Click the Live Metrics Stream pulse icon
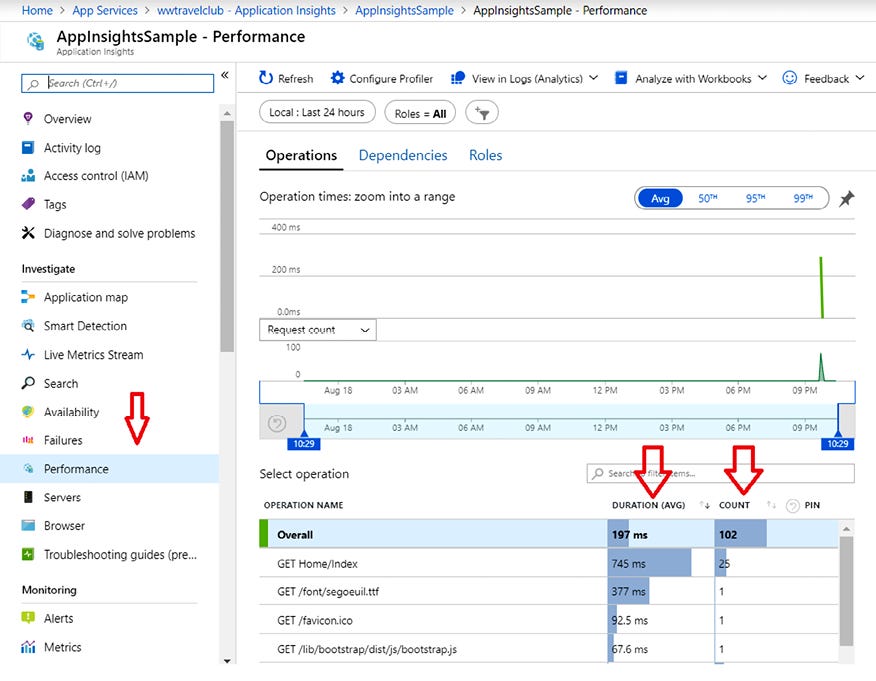The height and width of the screenshot is (681, 876). tap(28, 354)
